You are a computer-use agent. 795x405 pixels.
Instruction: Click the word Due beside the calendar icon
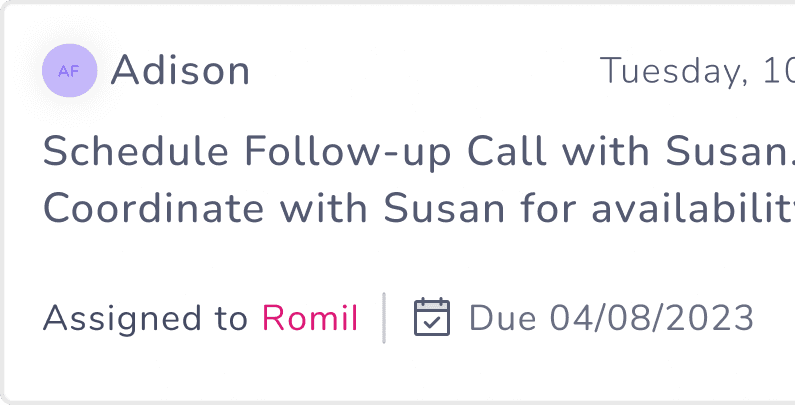tap(502, 318)
